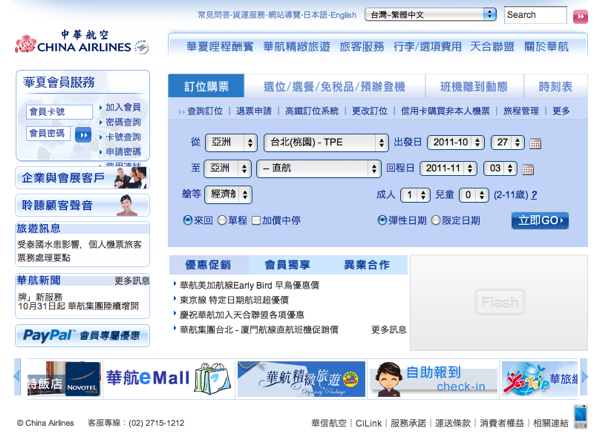The image size is (600, 443).
Task: Click the PayPal 會員專屬優惠 banner
Action: (82, 336)
